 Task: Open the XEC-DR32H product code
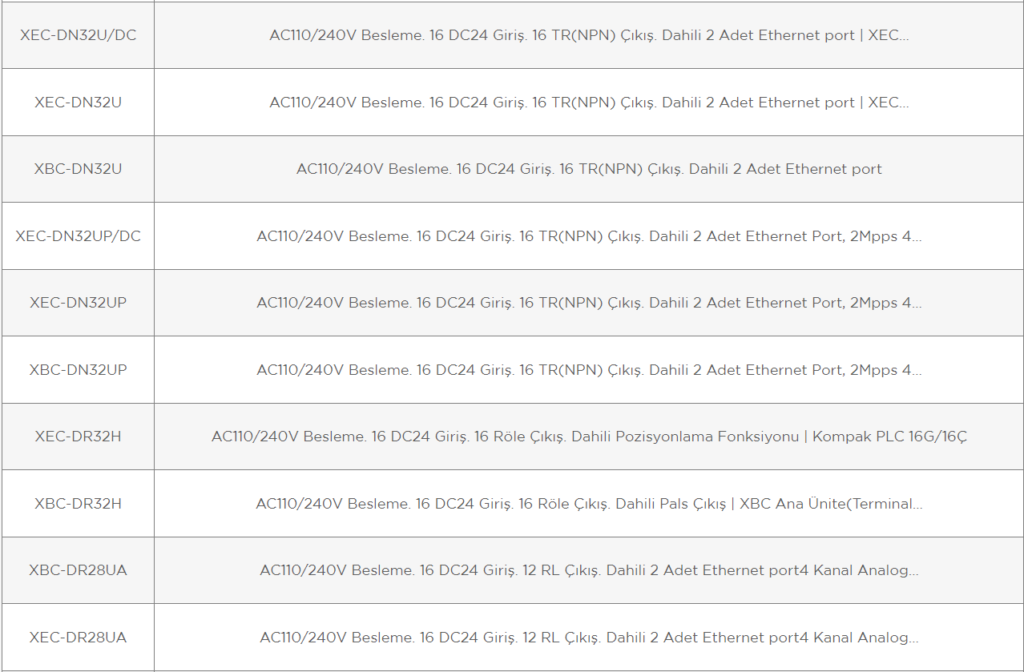coord(78,436)
